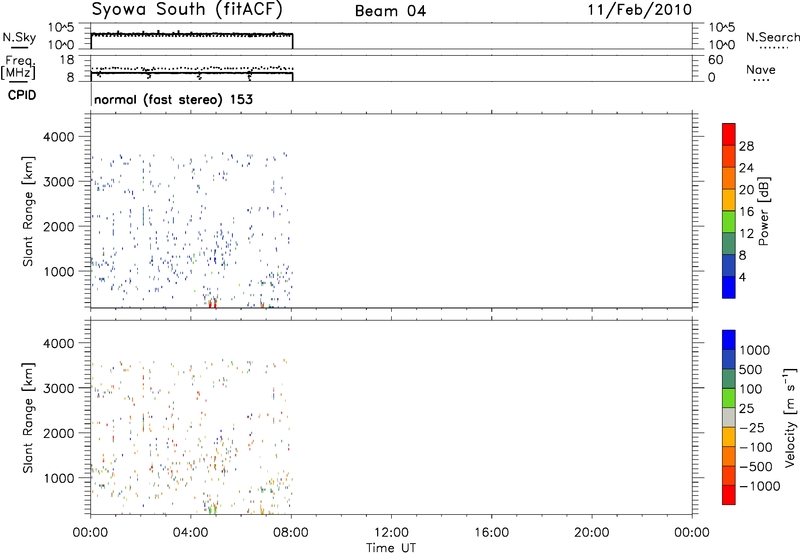Click the Velocity [m s⁻¹] colorbar title
The height and width of the screenshot is (554, 800).
[790, 417]
